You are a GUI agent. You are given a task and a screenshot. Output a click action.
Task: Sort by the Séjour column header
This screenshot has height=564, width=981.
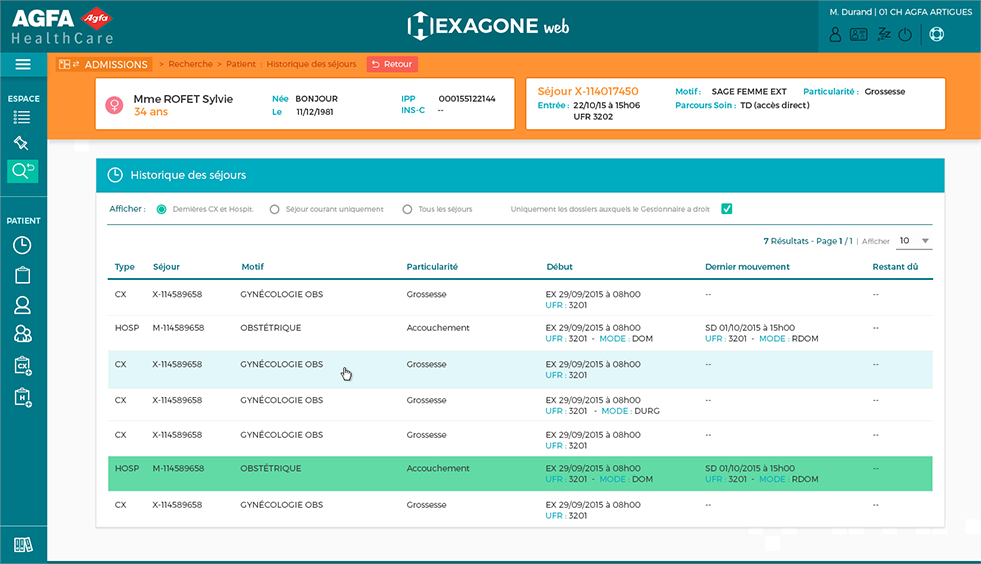click(x=166, y=267)
